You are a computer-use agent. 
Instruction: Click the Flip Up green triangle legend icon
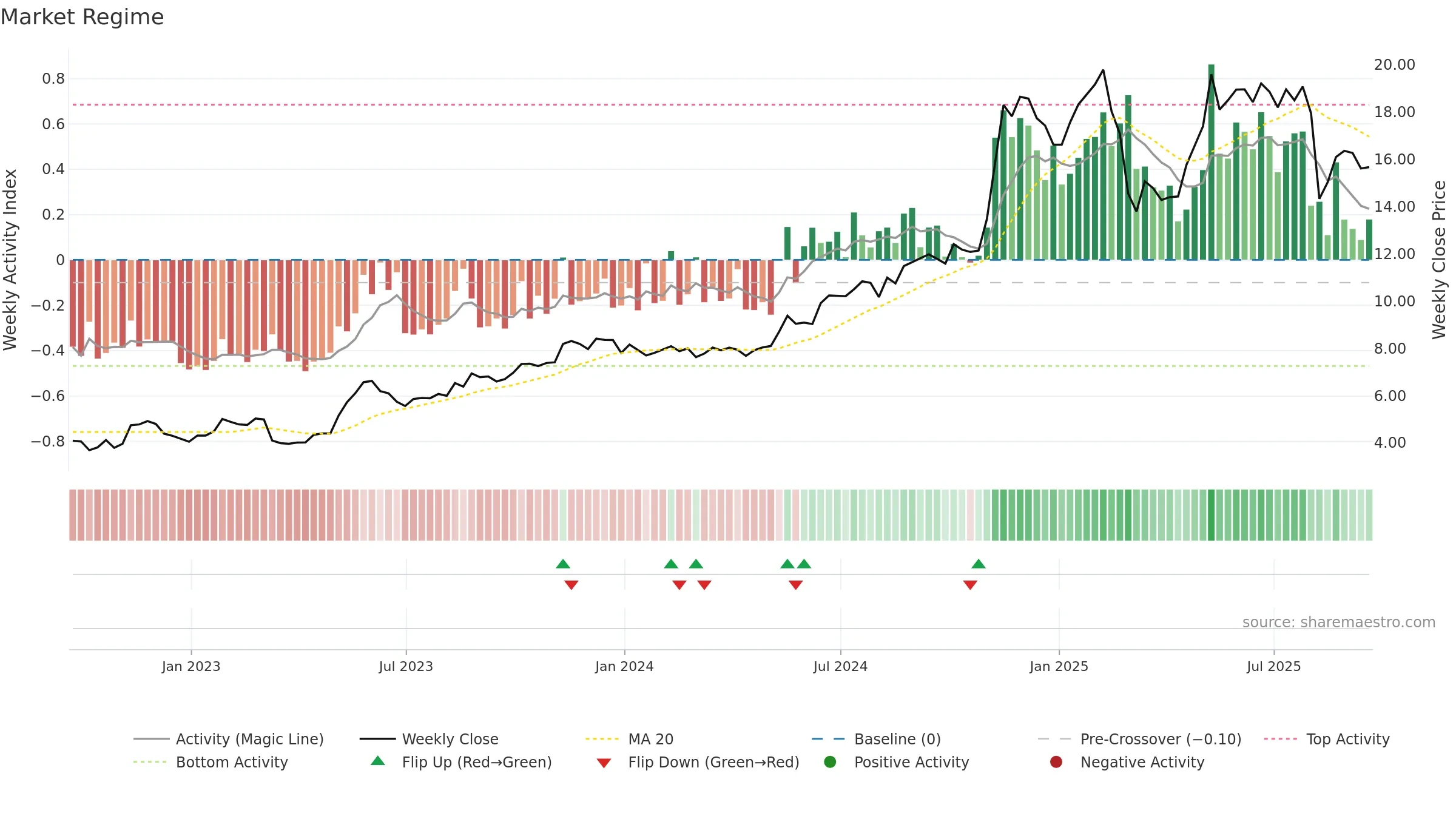378,761
